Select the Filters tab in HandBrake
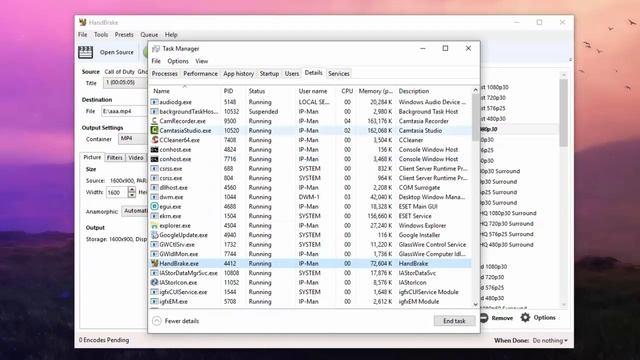This screenshot has width=640, height=360. [x=115, y=158]
